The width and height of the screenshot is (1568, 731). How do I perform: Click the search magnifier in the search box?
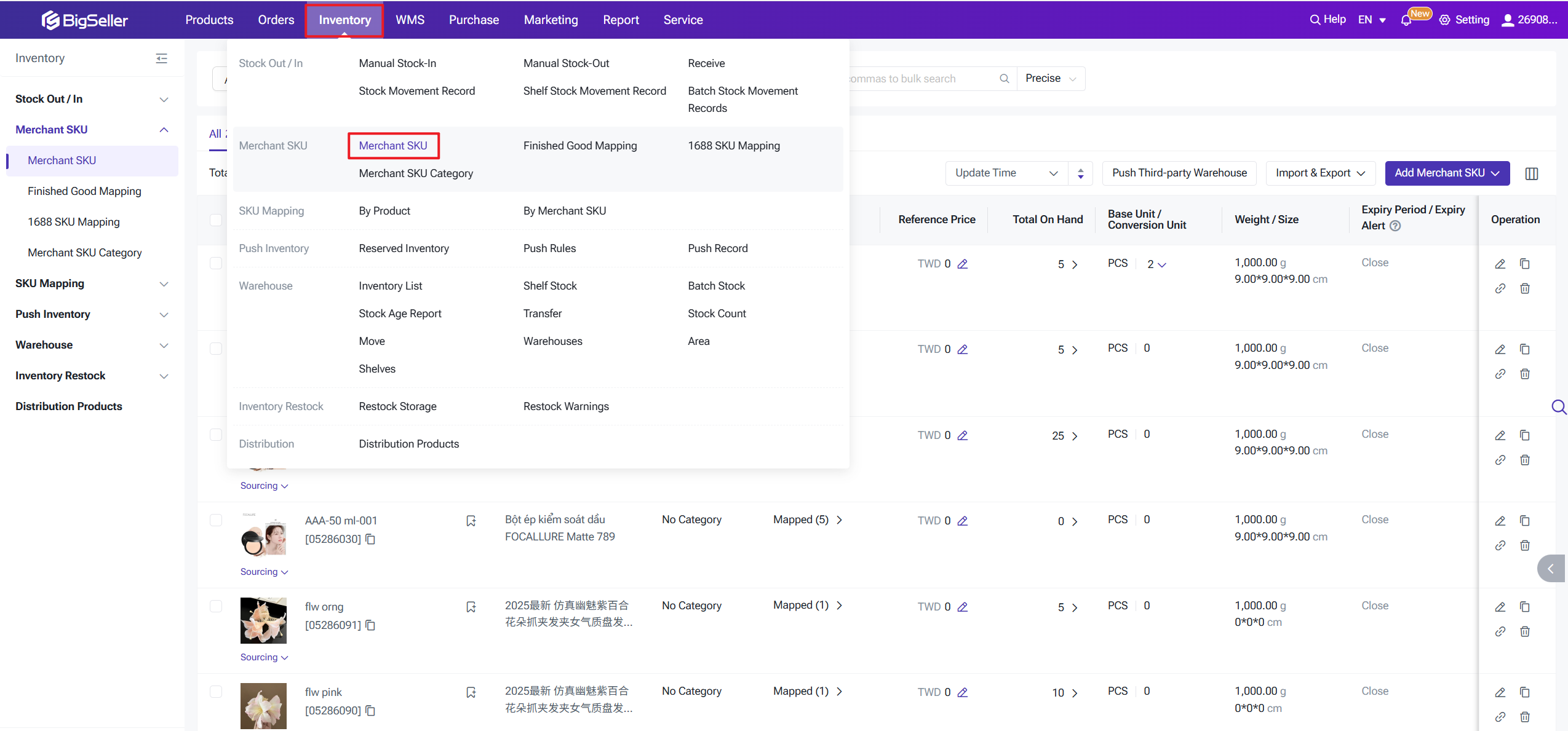[x=1004, y=79]
